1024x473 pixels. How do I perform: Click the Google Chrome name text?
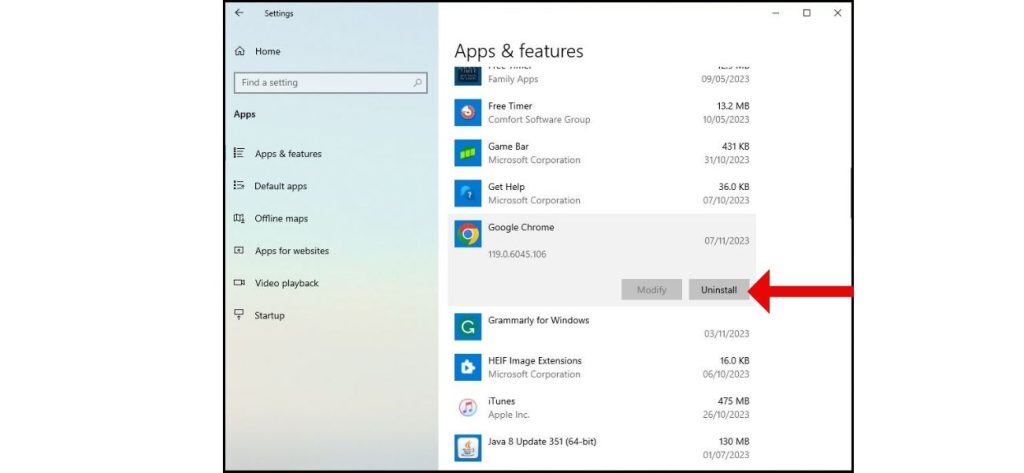[x=520, y=227]
